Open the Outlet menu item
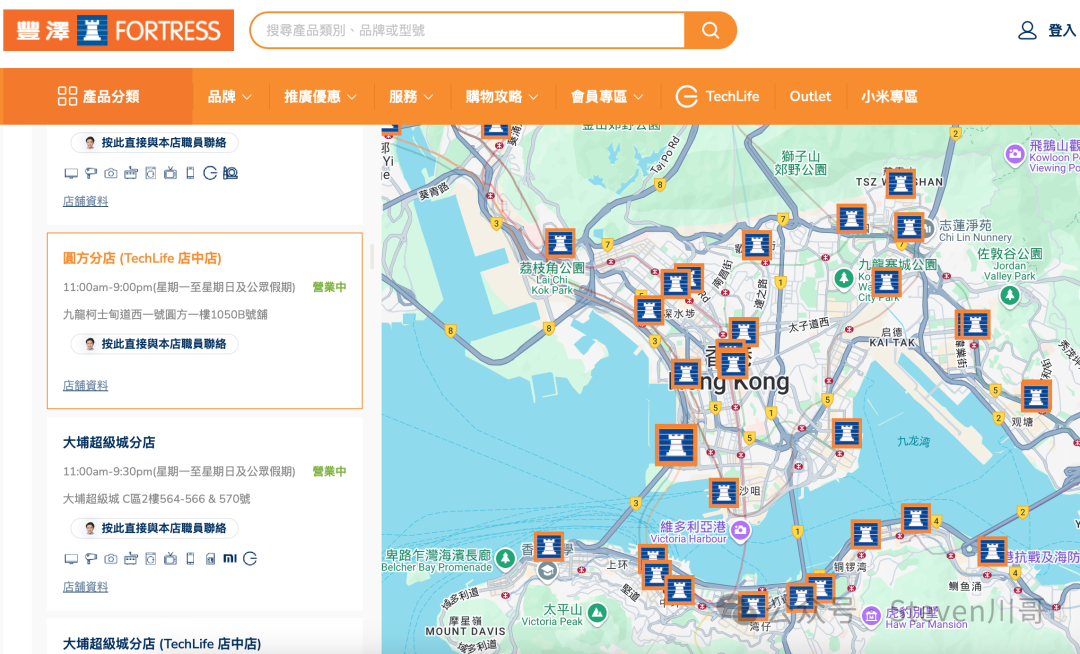This screenshot has height=654, width=1080. click(810, 96)
